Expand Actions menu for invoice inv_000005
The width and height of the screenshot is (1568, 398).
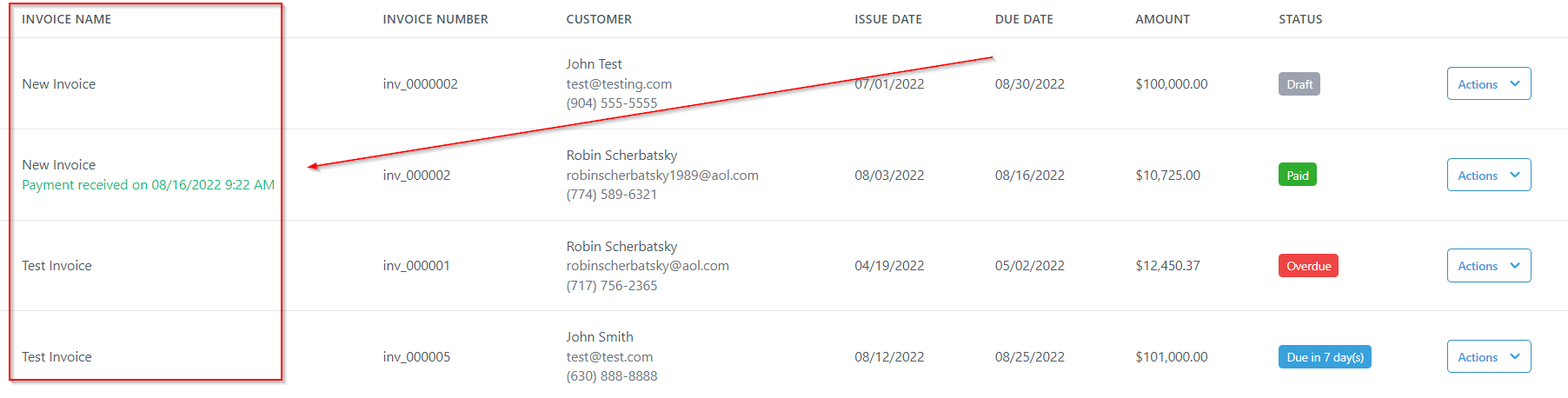tap(1488, 357)
